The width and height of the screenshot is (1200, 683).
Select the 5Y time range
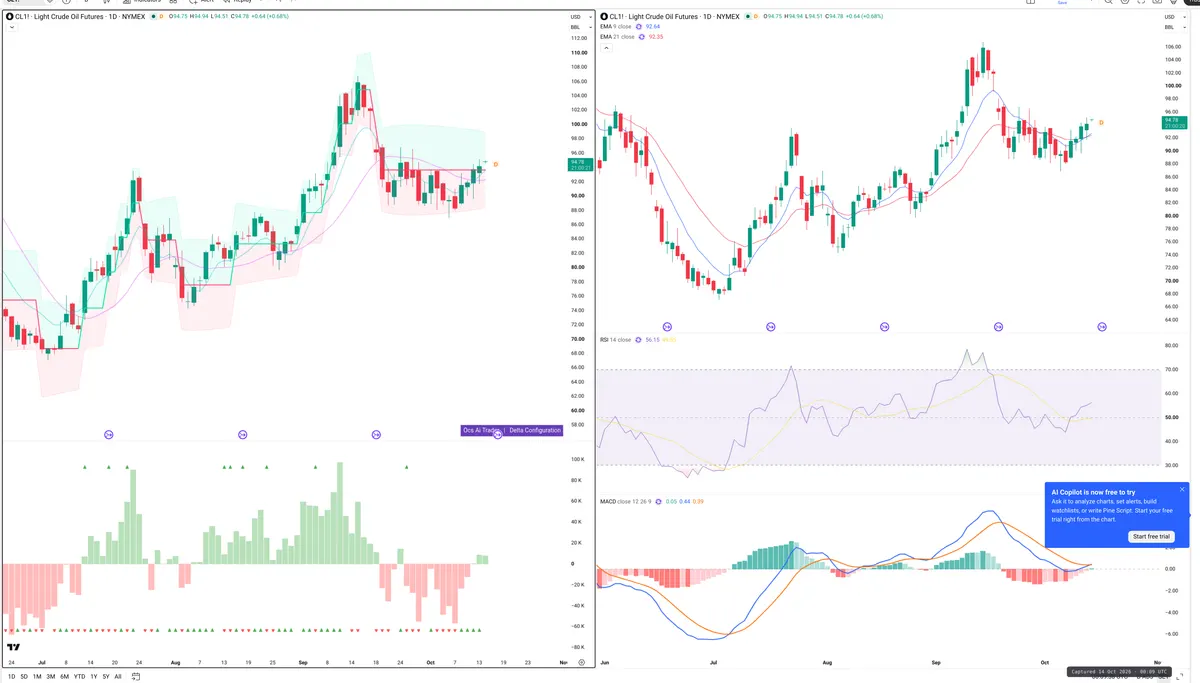(106, 677)
